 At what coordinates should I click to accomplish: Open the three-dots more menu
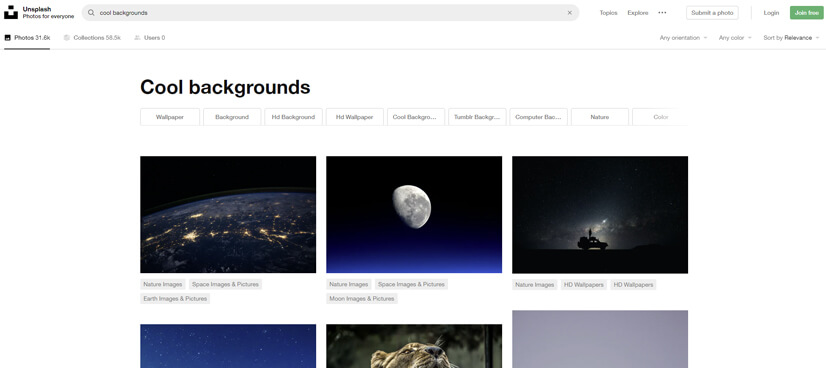click(662, 13)
